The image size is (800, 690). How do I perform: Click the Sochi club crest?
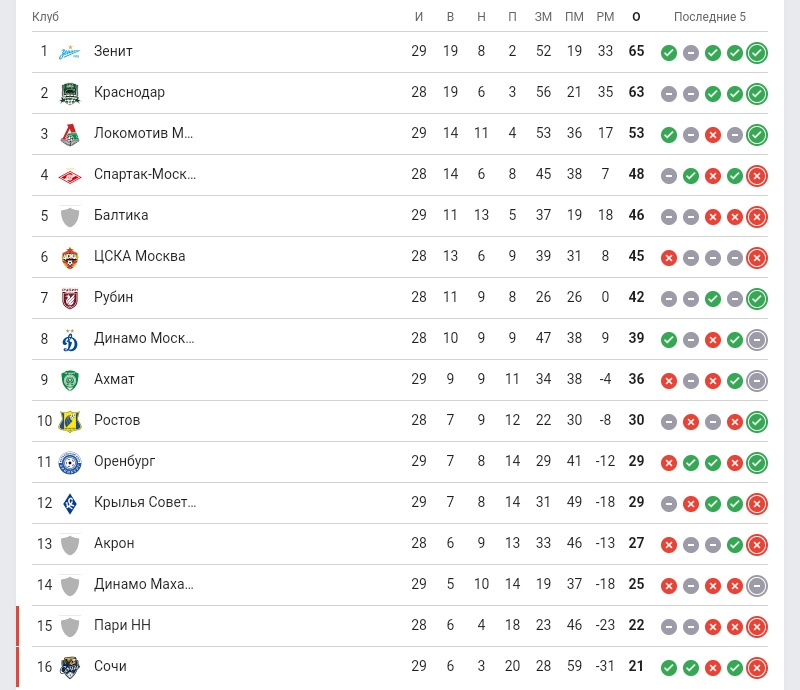coord(69,667)
